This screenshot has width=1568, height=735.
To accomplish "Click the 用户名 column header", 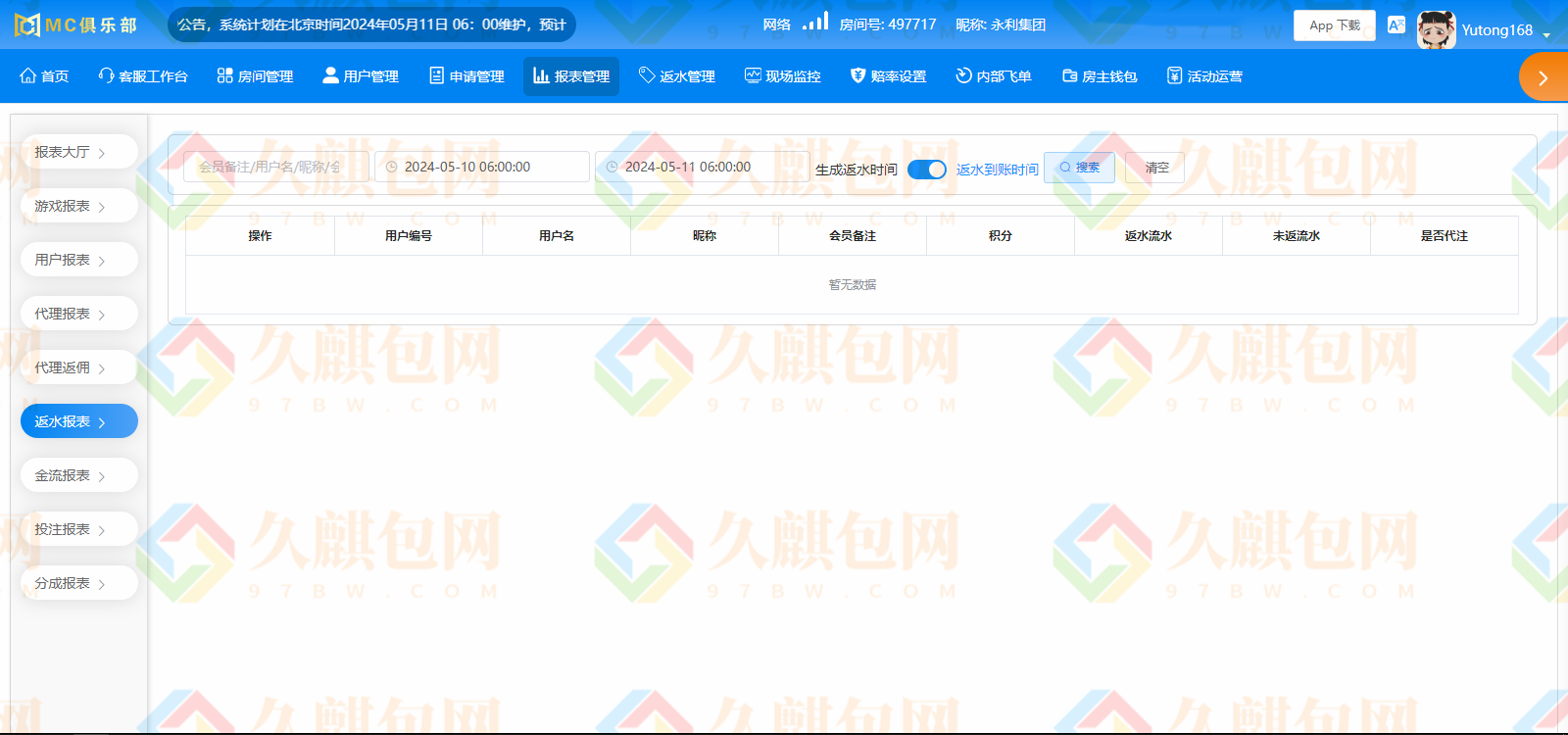I will [x=557, y=236].
